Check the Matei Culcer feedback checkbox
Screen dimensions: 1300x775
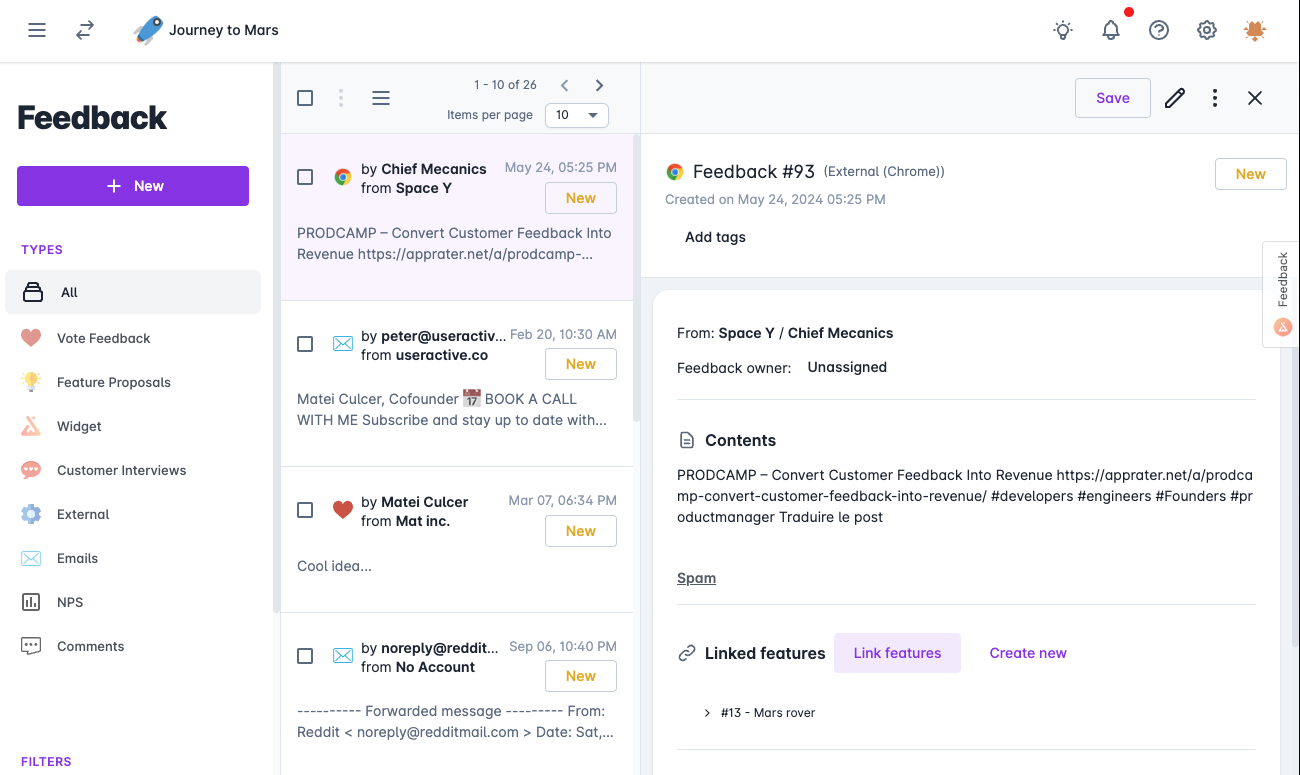pyautogui.click(x=305, y=510)
